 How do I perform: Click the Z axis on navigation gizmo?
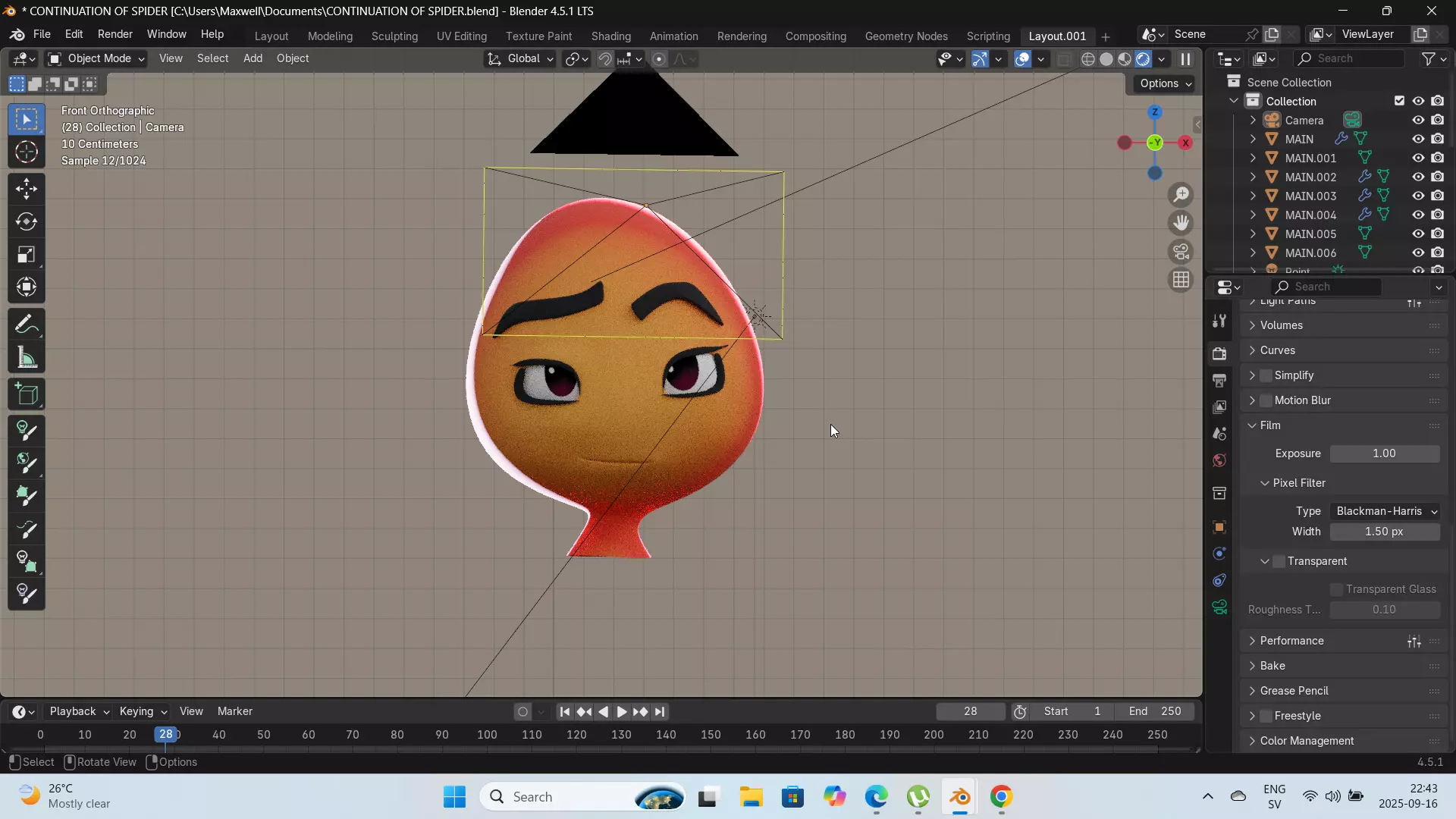[1155, 112]
